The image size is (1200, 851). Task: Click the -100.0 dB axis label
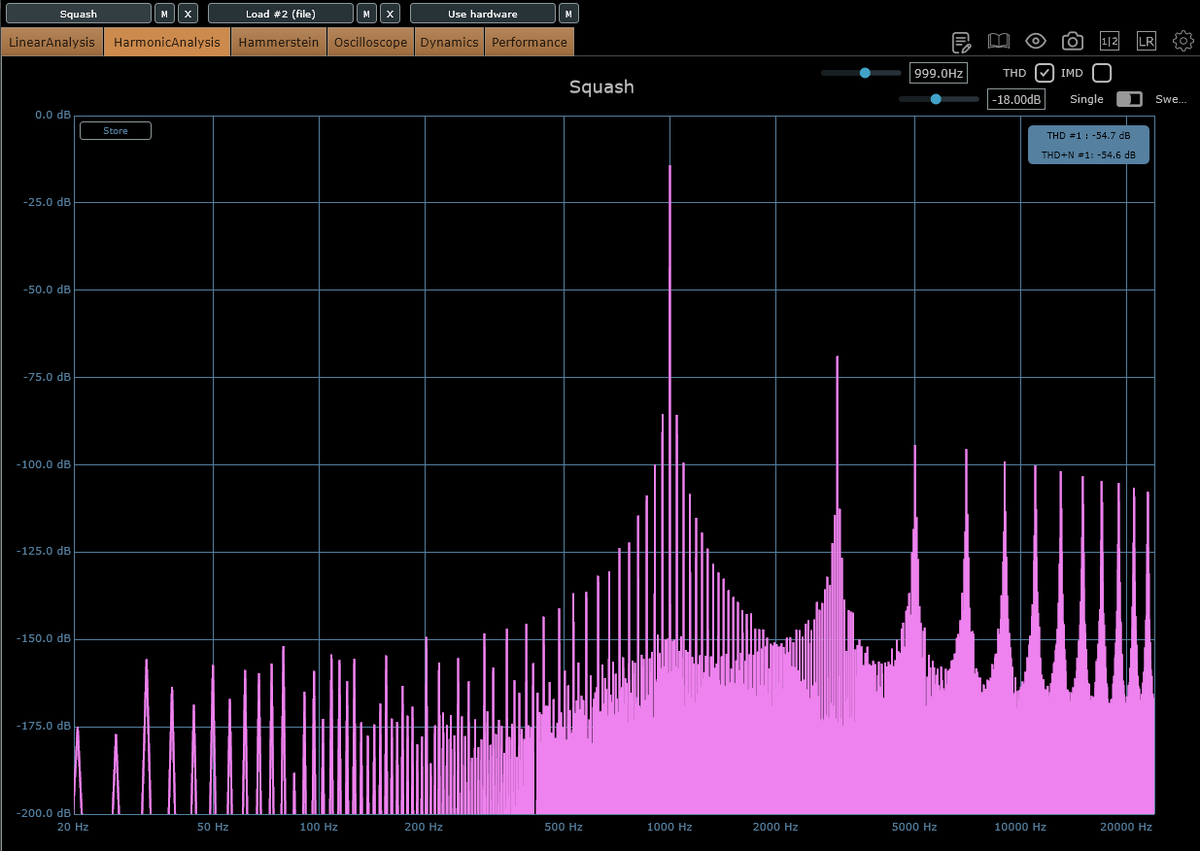click(44, 465)
